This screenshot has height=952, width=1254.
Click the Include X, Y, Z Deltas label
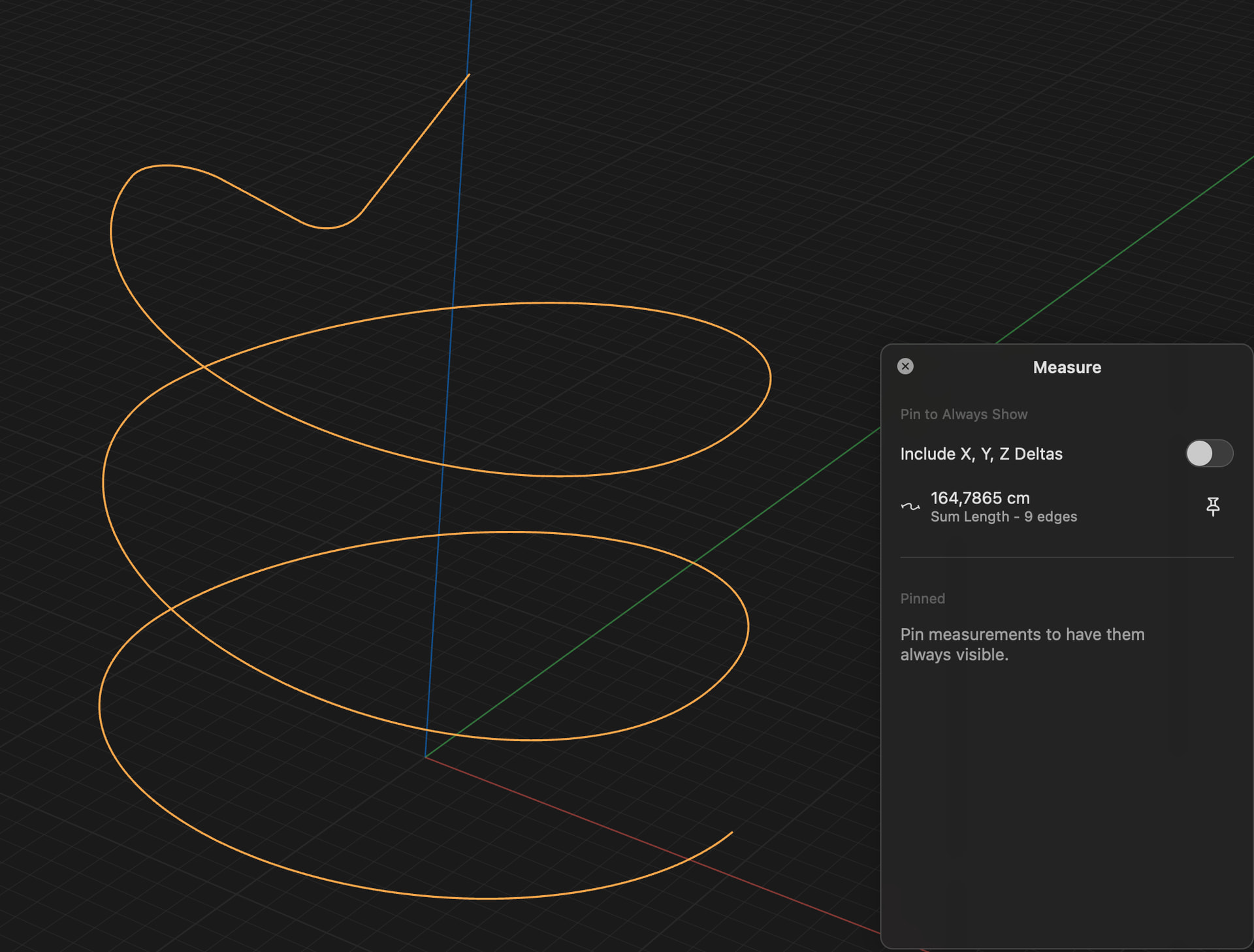[981, 454]
